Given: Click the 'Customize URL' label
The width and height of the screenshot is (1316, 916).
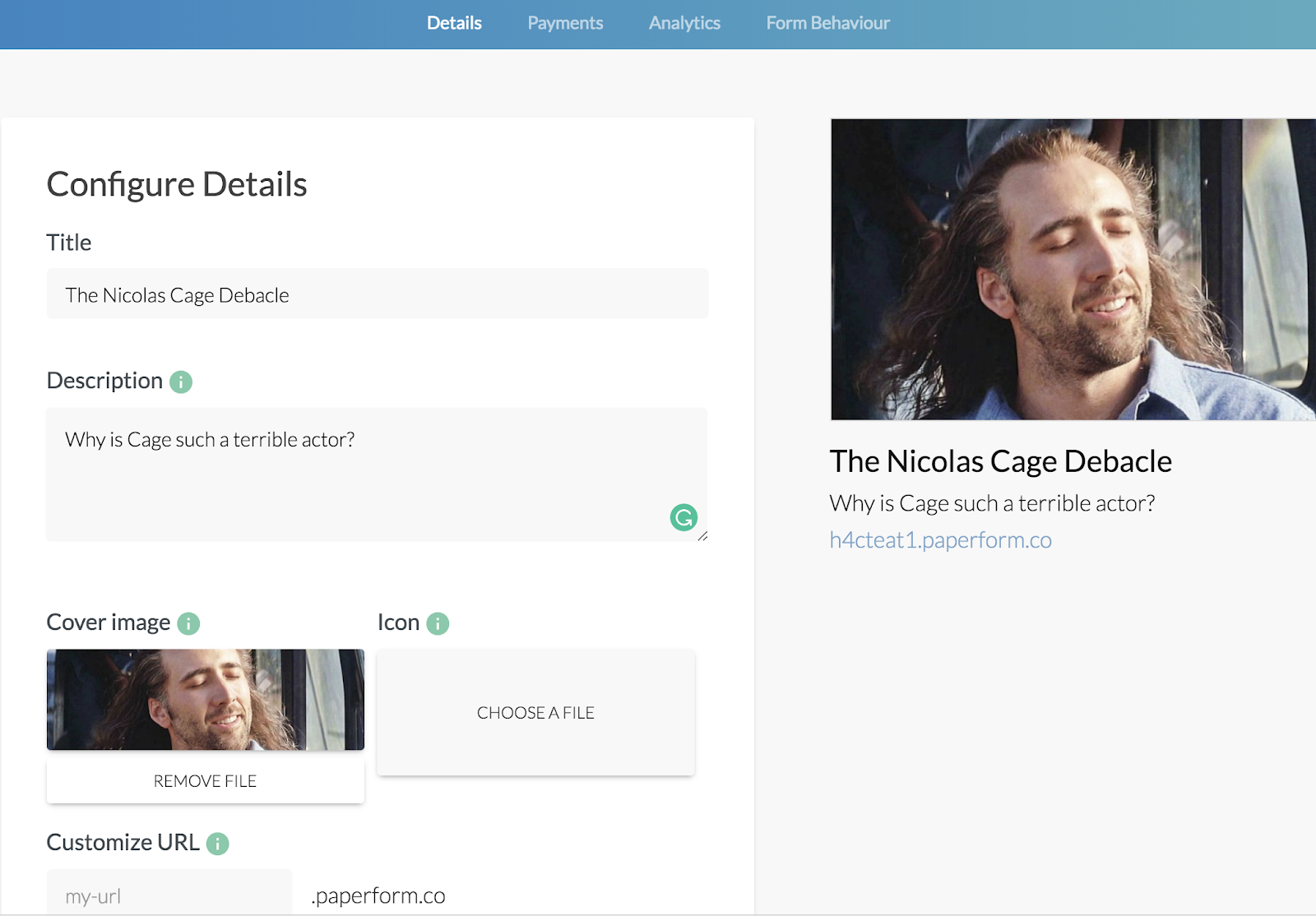Looking at the screenshot, I should tap(123, 843).
